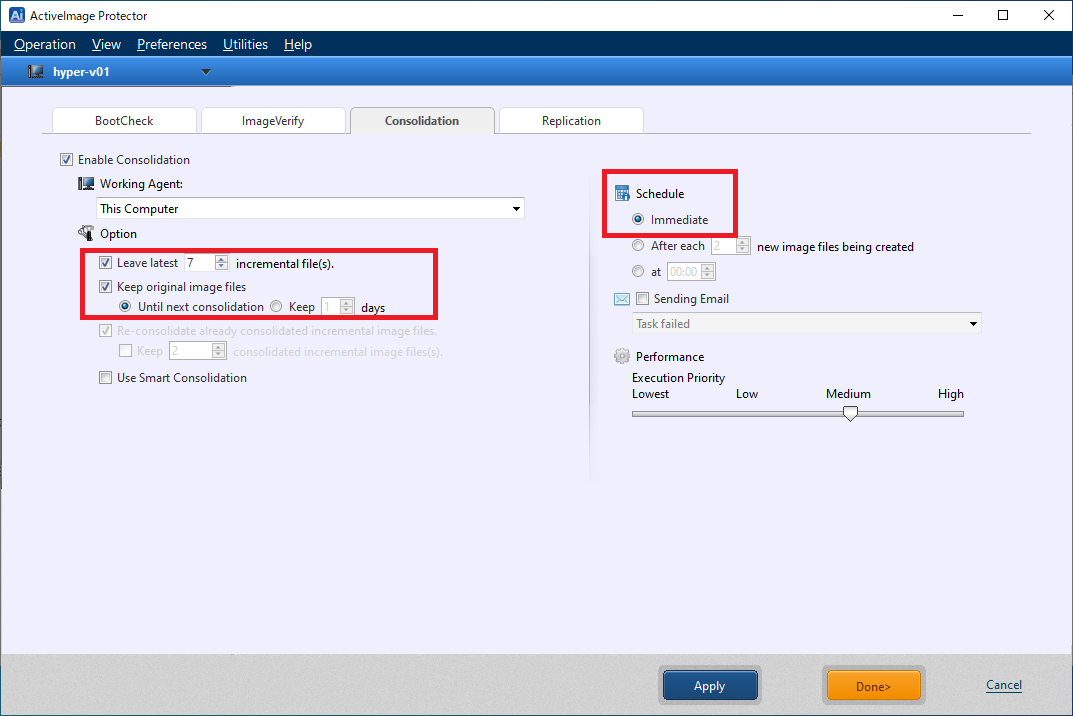This screenshot has height=716, width=1073.
Task: Select Until next consolidation radio
Action: pyautogui.click(x=125, y=306)
